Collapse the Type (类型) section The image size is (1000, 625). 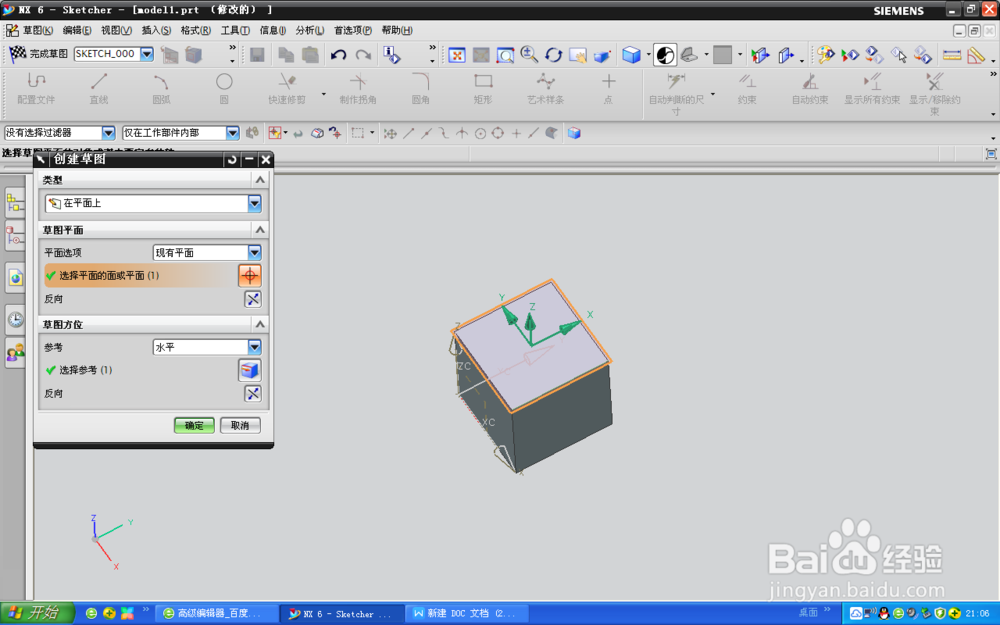(x=260, y=180)
